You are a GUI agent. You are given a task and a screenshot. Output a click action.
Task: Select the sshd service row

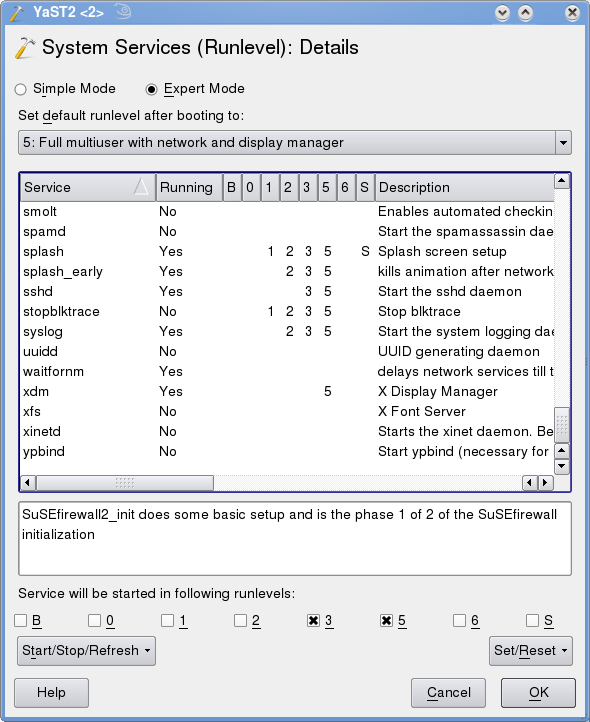point(287,291)
